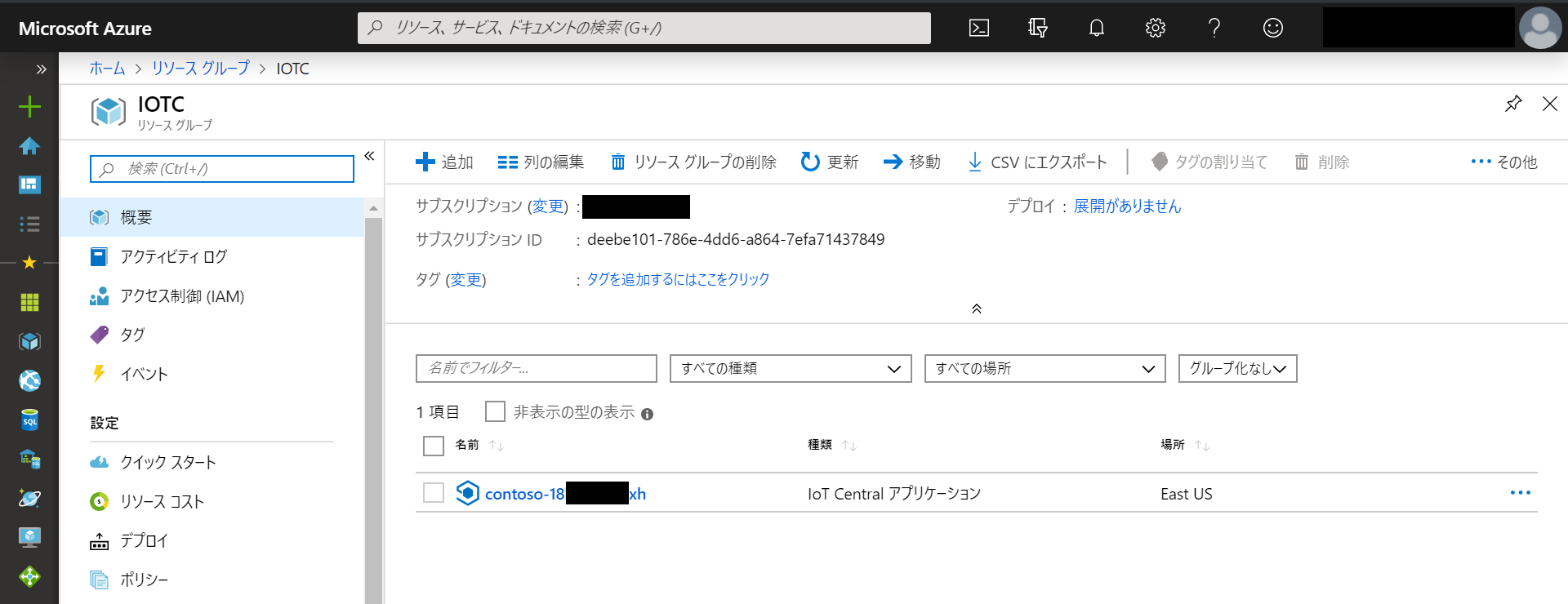Click 追加 to add a resource

[444, 162]
